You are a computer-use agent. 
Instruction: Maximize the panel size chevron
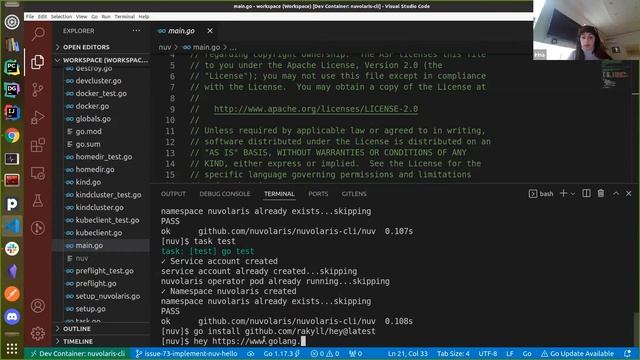tap(616, 193)
